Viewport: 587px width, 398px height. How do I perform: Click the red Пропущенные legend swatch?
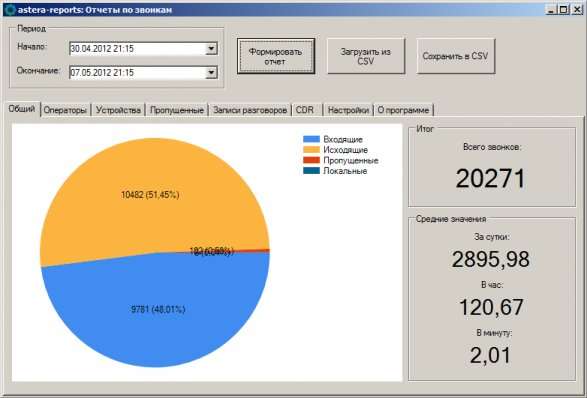pos(311,160)
